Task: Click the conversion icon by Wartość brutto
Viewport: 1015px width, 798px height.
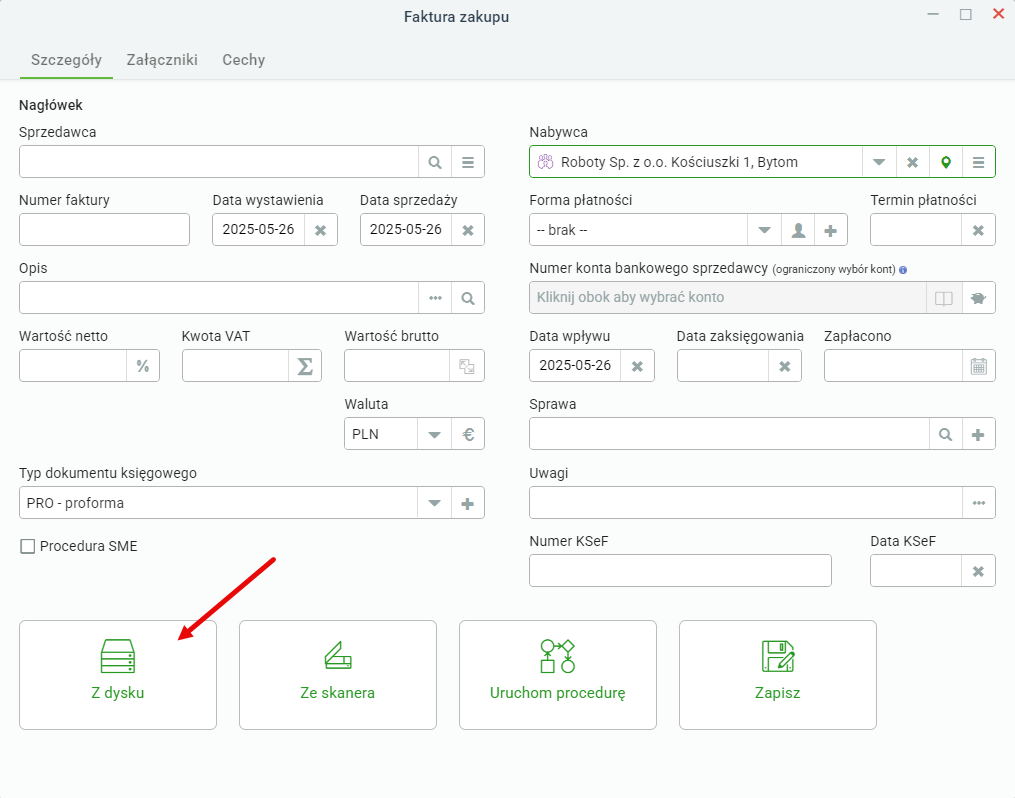Action: coord(467,366)
